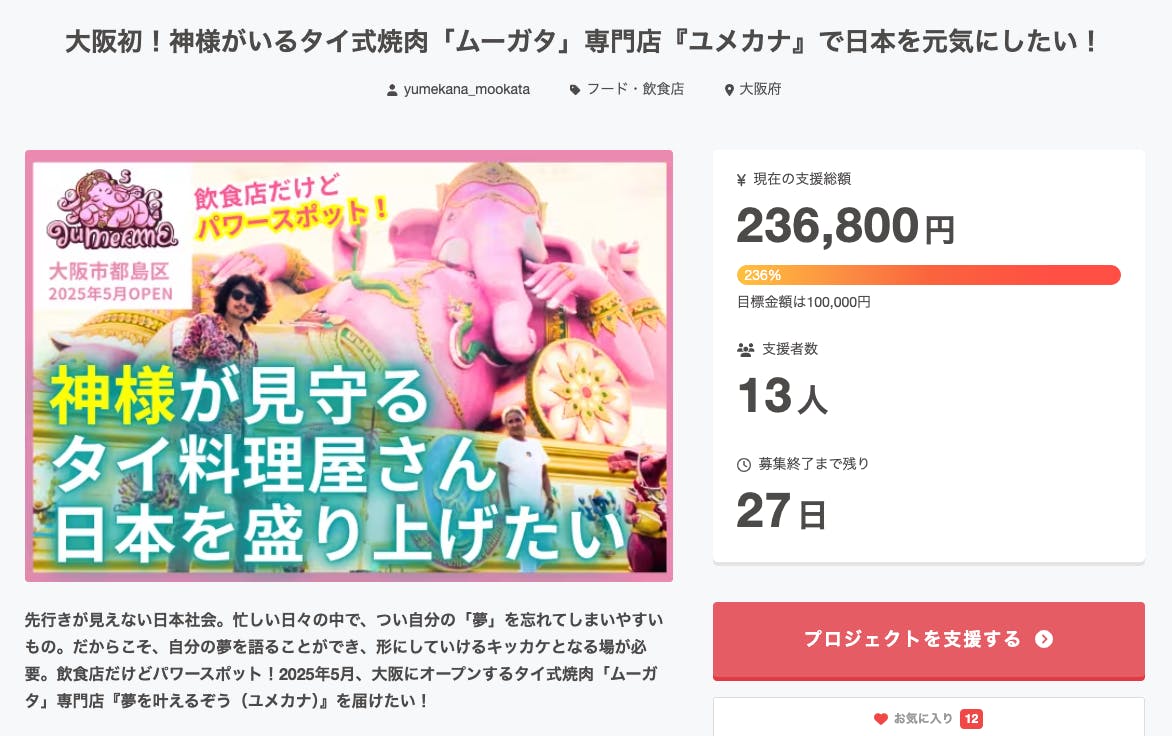This screenshot has height=736, width=1172.
Task: Select the 大阪府 prefecture link
Action: 760,89
